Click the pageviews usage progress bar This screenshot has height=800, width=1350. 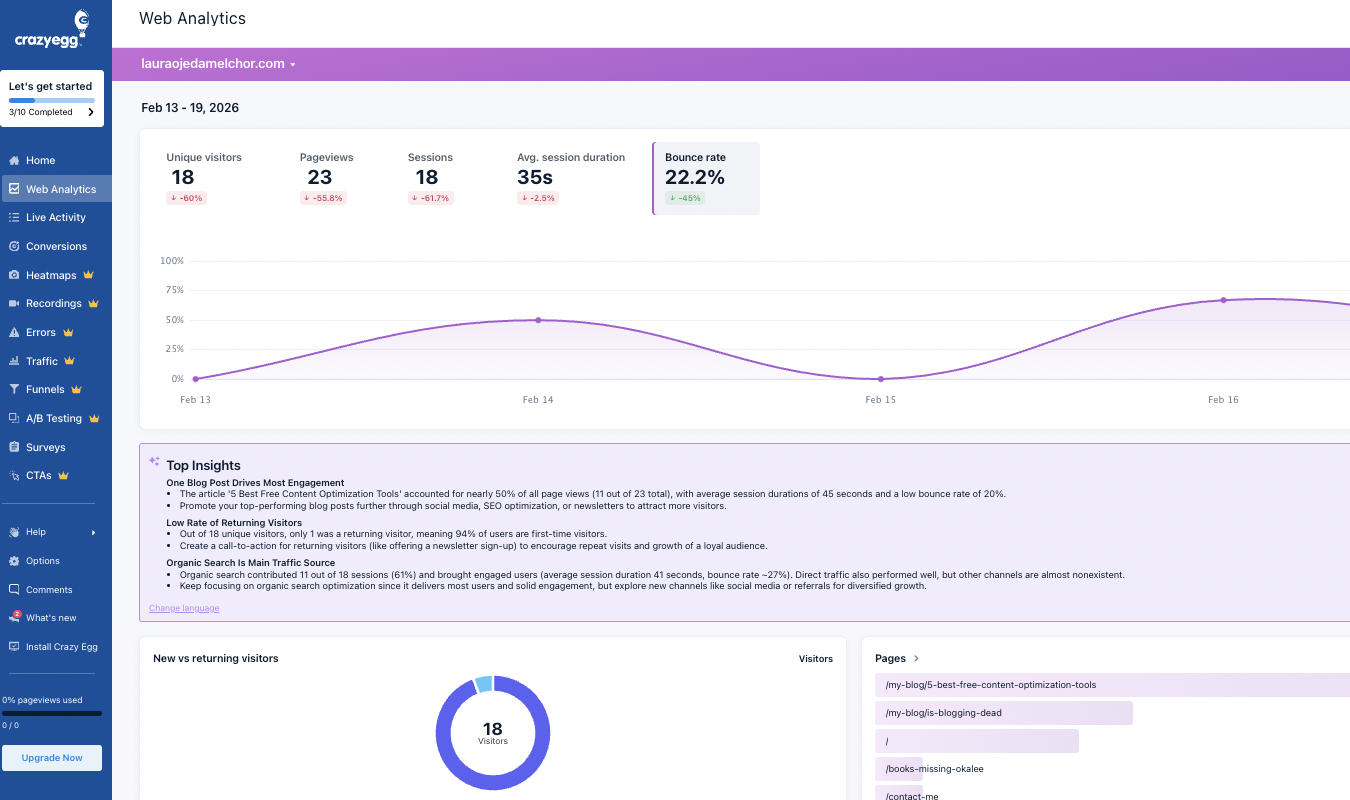(x=52, y=713)
